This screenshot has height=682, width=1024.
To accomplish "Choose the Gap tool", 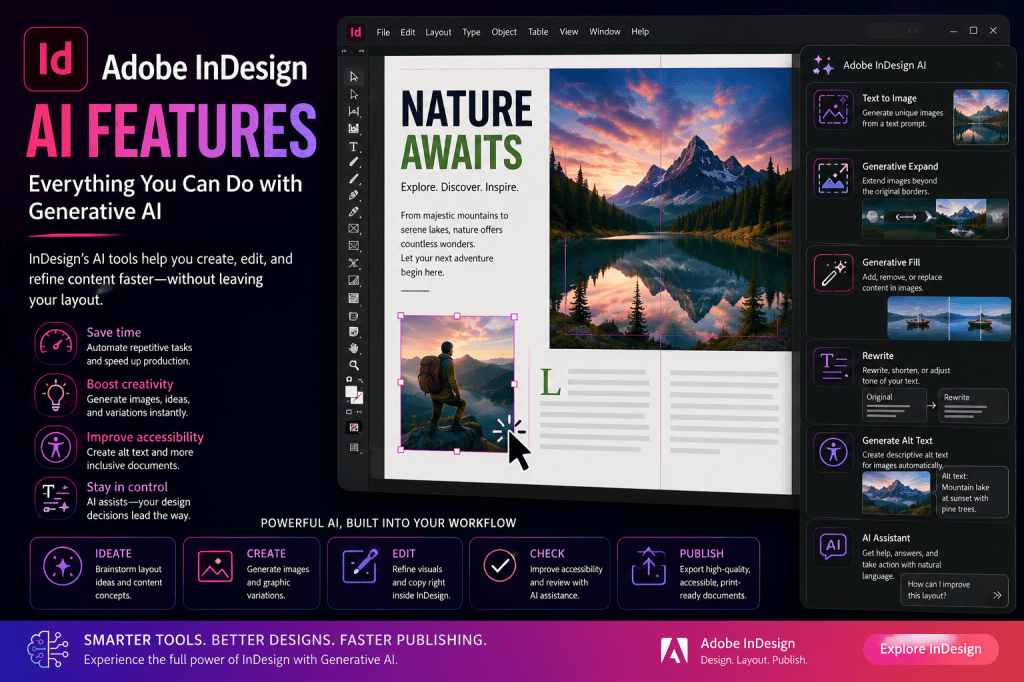I will coord(354,111).
